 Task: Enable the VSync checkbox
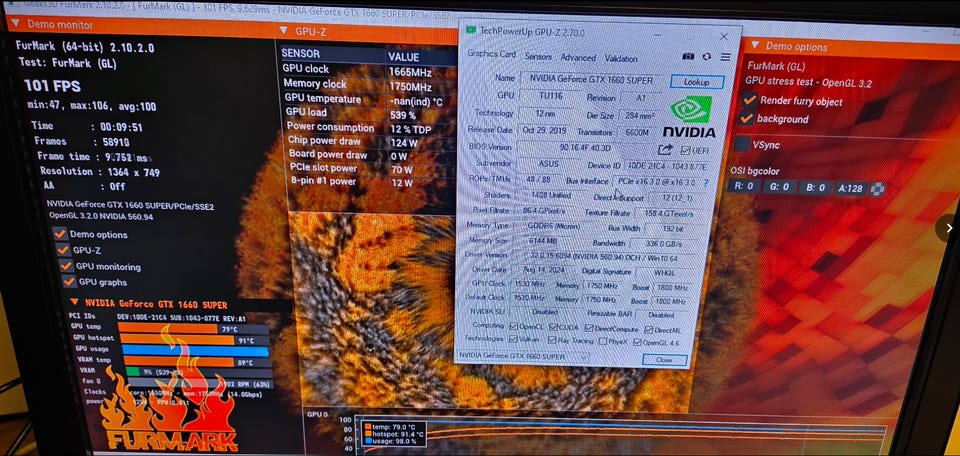point(742,144)
